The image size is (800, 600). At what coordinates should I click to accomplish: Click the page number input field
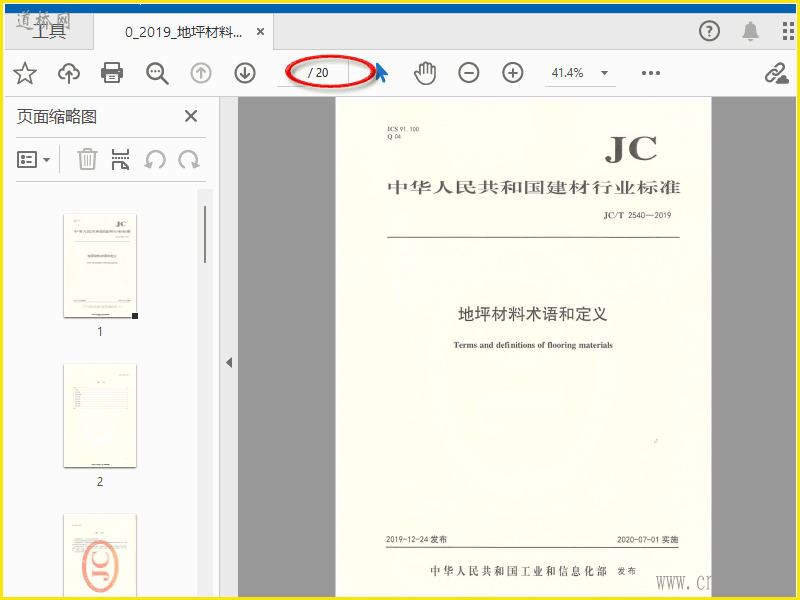[x=291, y=73]
